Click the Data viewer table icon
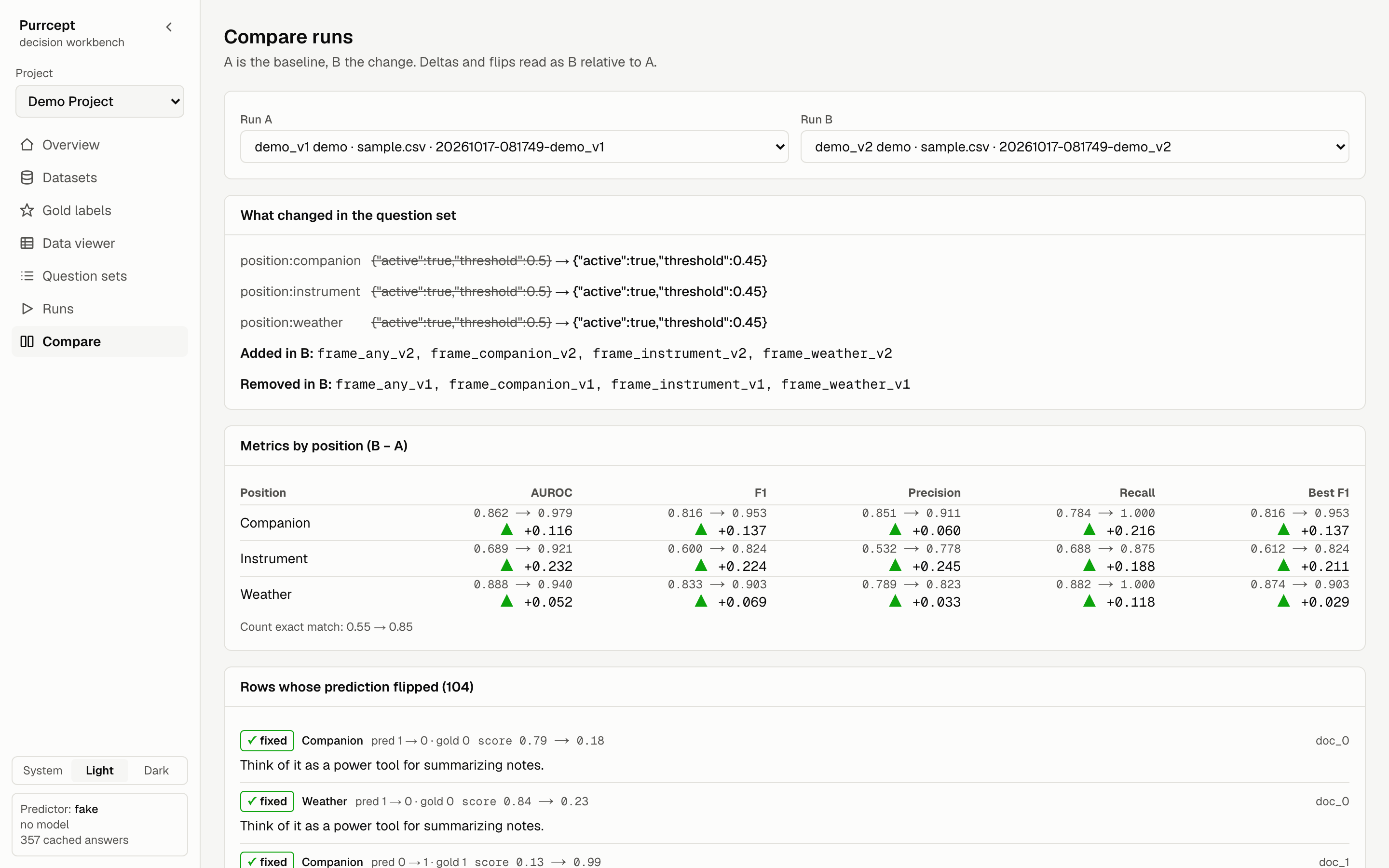Screen dimensions: 1389x868 (27, 243)
